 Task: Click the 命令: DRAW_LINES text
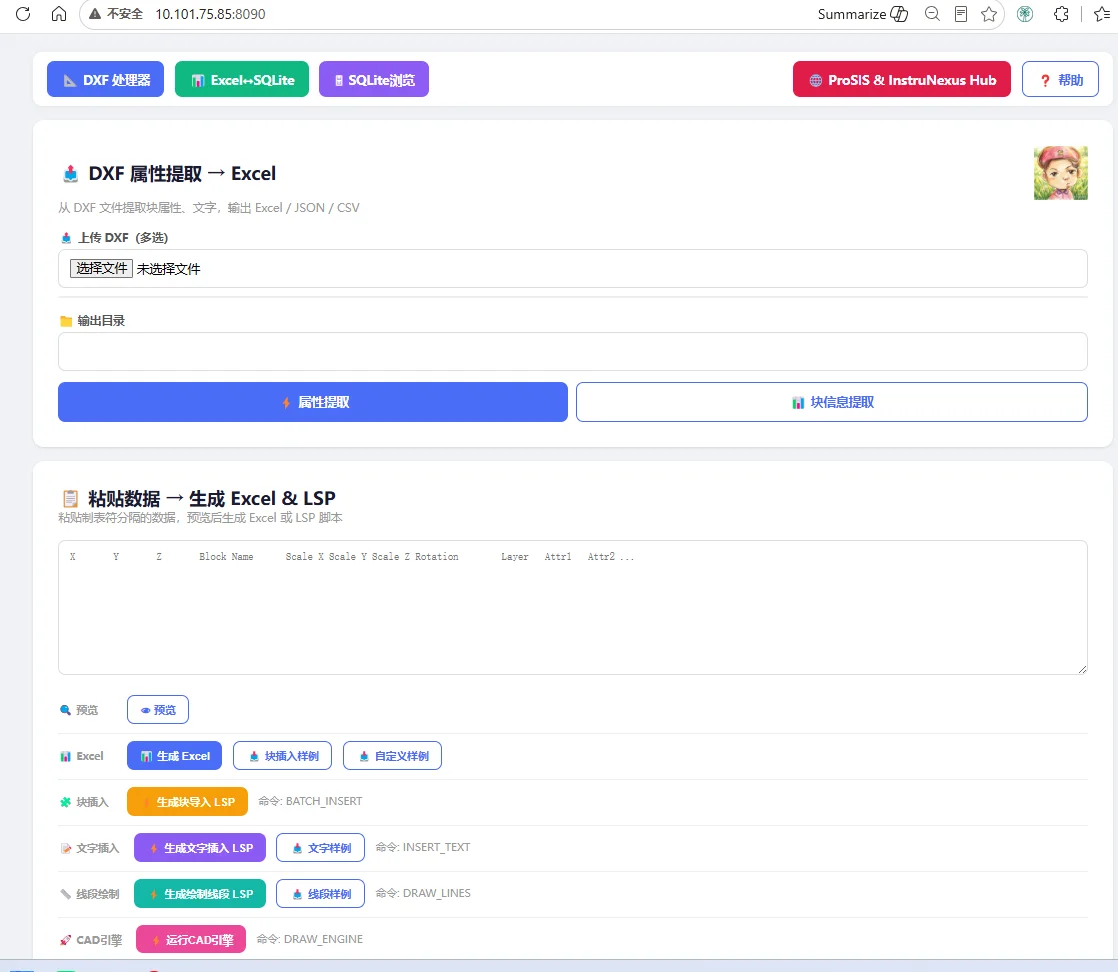tap(423, 893)
